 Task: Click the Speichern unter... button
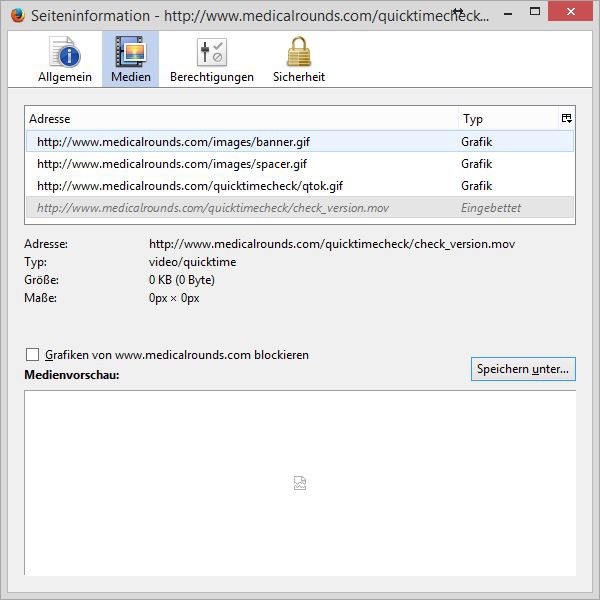pyautogui.click(x=522, y=369)
